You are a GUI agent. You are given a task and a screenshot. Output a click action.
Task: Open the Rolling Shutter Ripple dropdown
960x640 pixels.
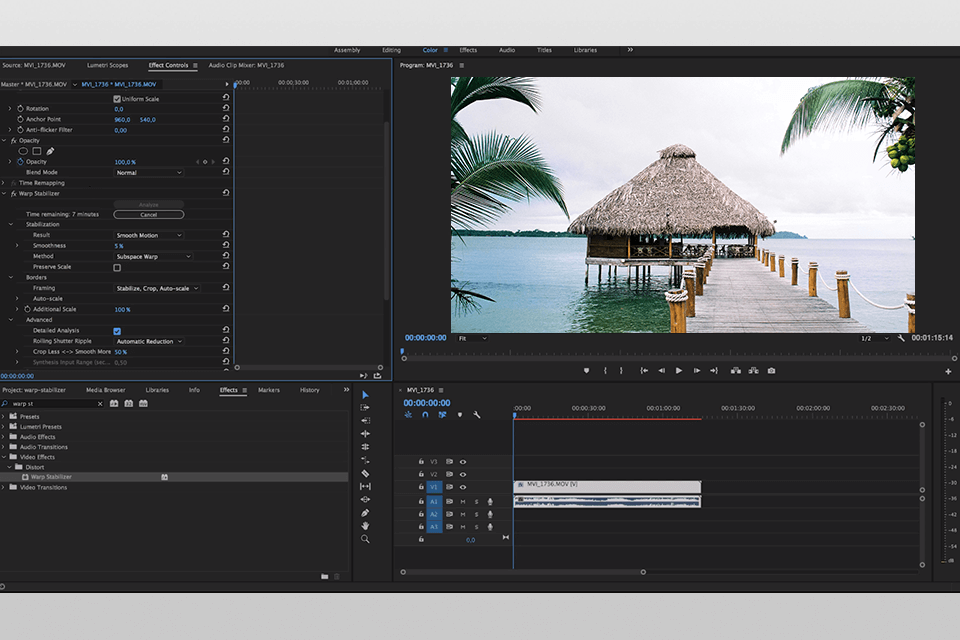(149, 341)
